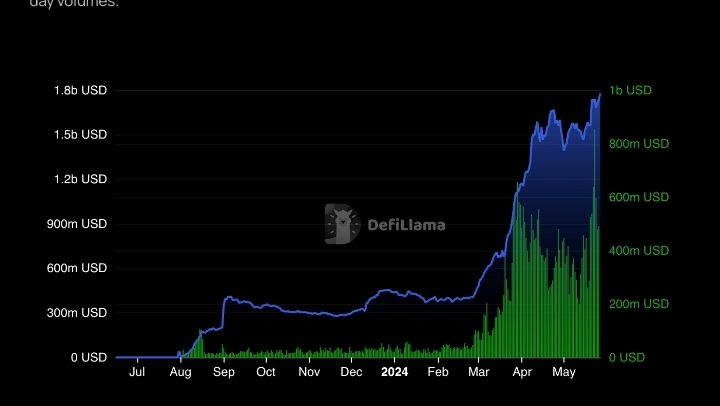This screenshot has width=720, height=406.
Task: Click the Sep month axis label
Action: coord(223,372)
